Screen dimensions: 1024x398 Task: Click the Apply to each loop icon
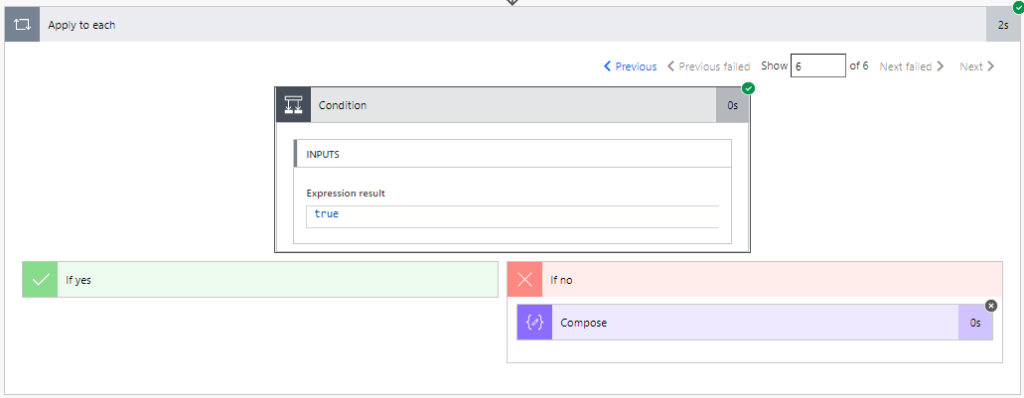click(x=22, y=25)
